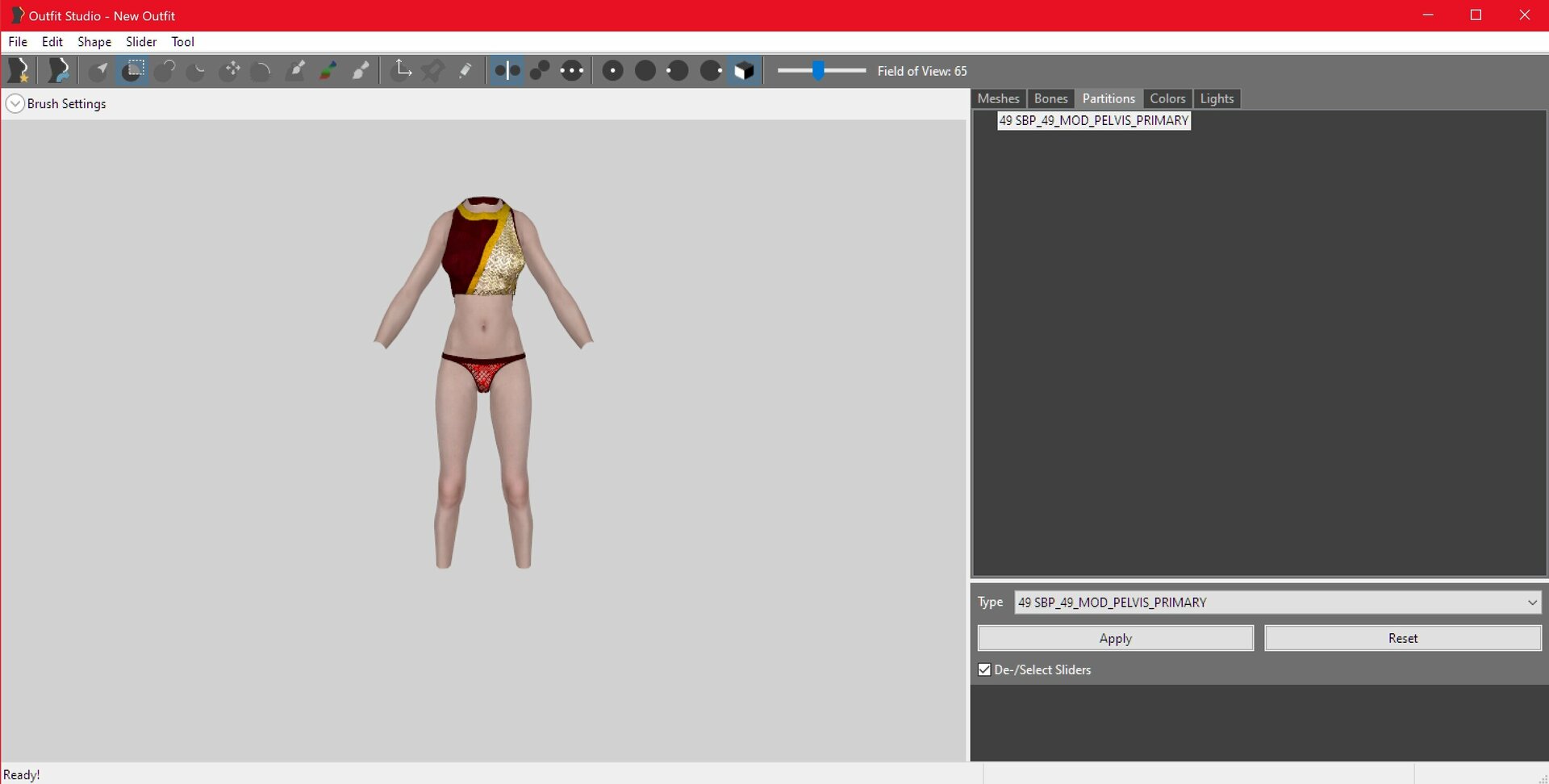This screenshot has height=784, width=1549.
Task: Select the vertex Select tool
Action: coord(99,71)
